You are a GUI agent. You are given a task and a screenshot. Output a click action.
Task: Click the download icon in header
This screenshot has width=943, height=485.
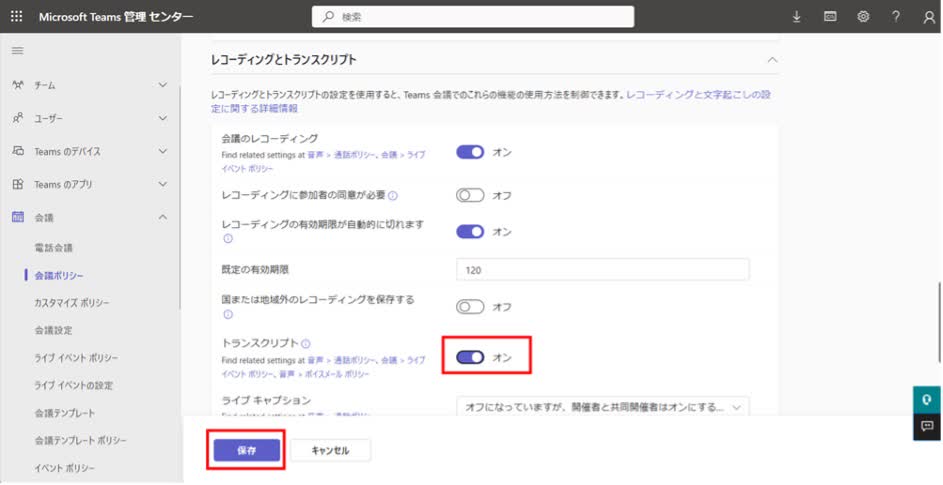point(796,17)
